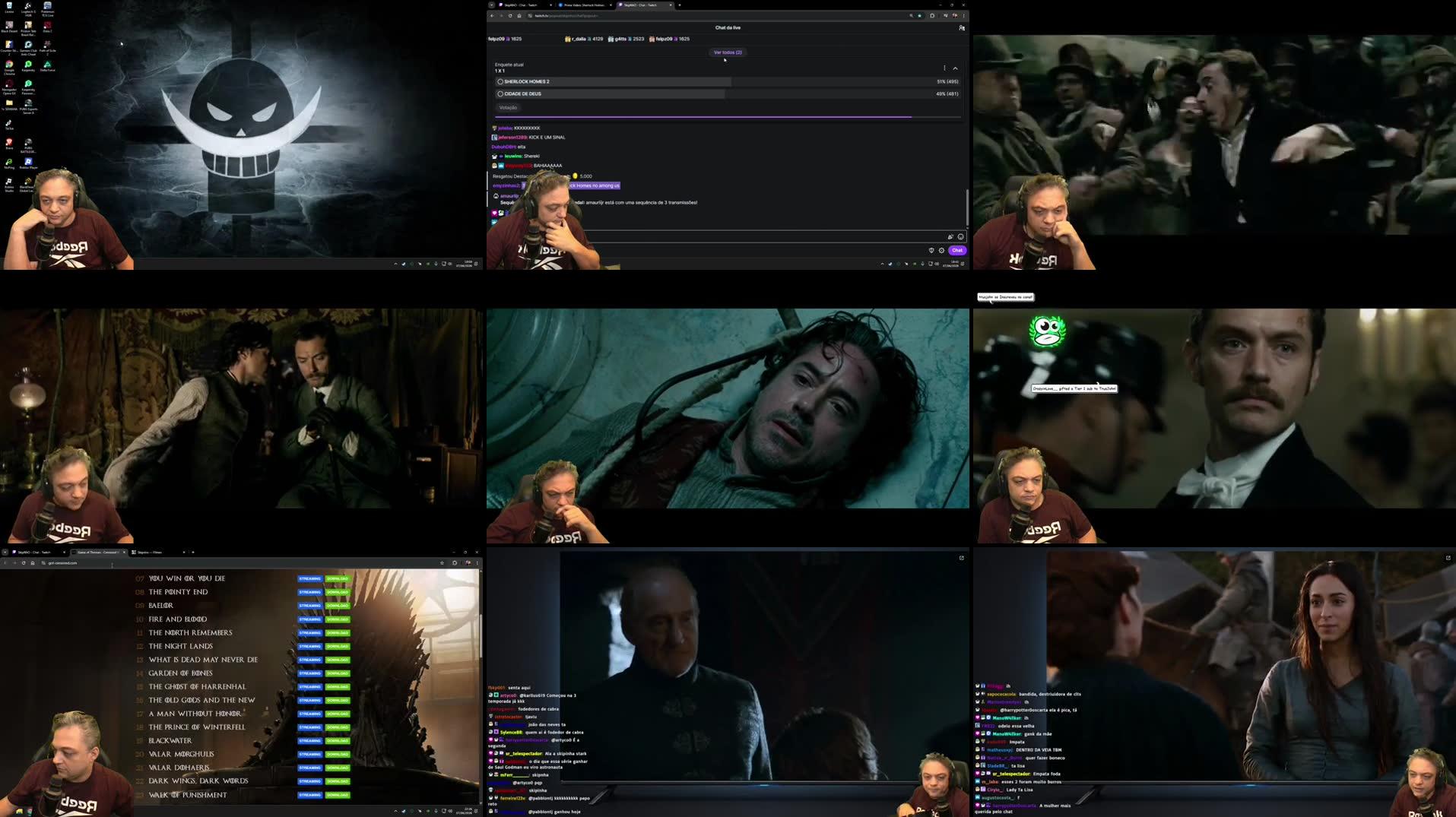Click the address bar in Game of Thrones browser

pos(243,563)
